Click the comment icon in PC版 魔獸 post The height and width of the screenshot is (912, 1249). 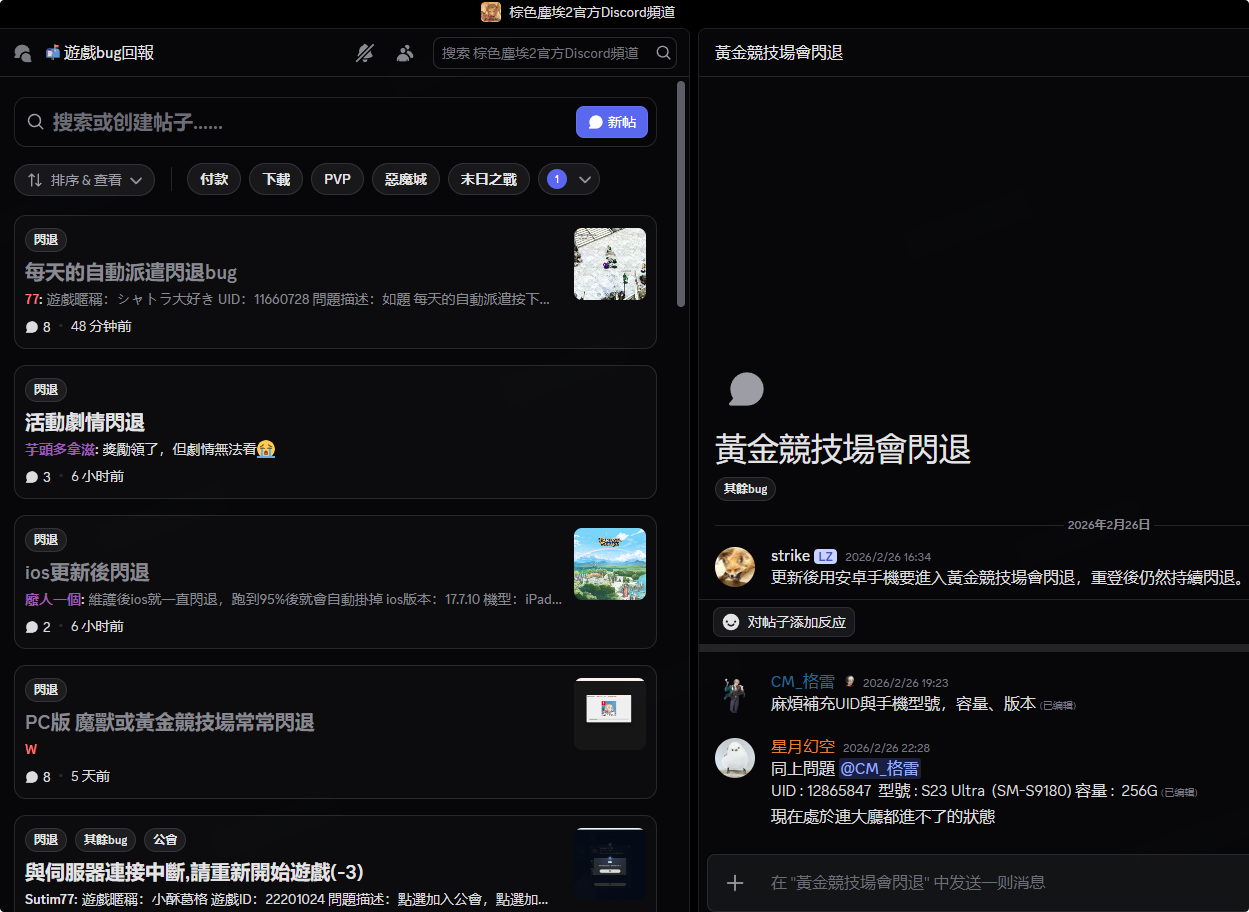pyautogui.click(x=32, y=777)
